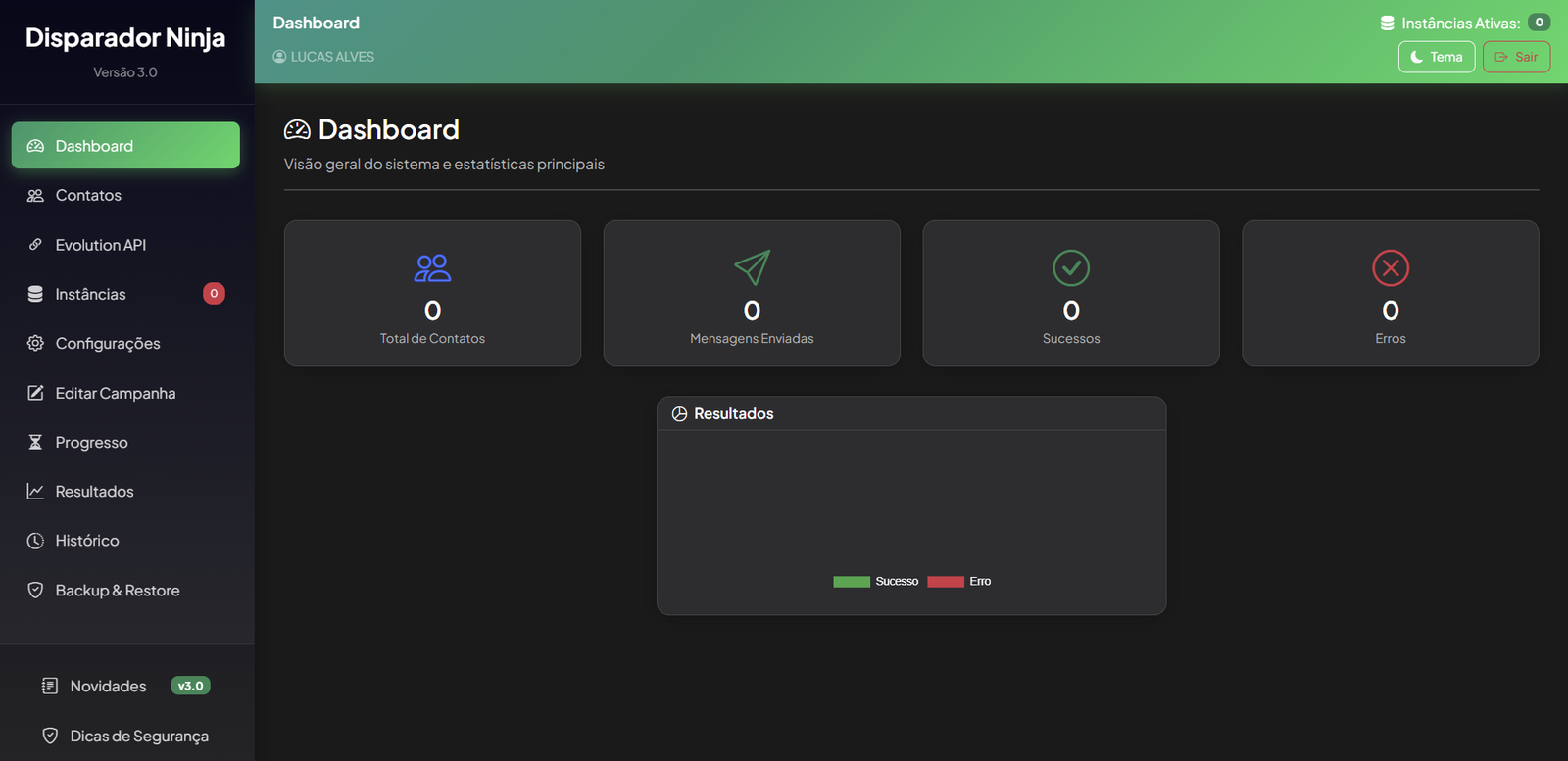The height and width of the screenshot is (761, 1568).
Task: Click the Histórico clock icon
Action: [35, 541]
